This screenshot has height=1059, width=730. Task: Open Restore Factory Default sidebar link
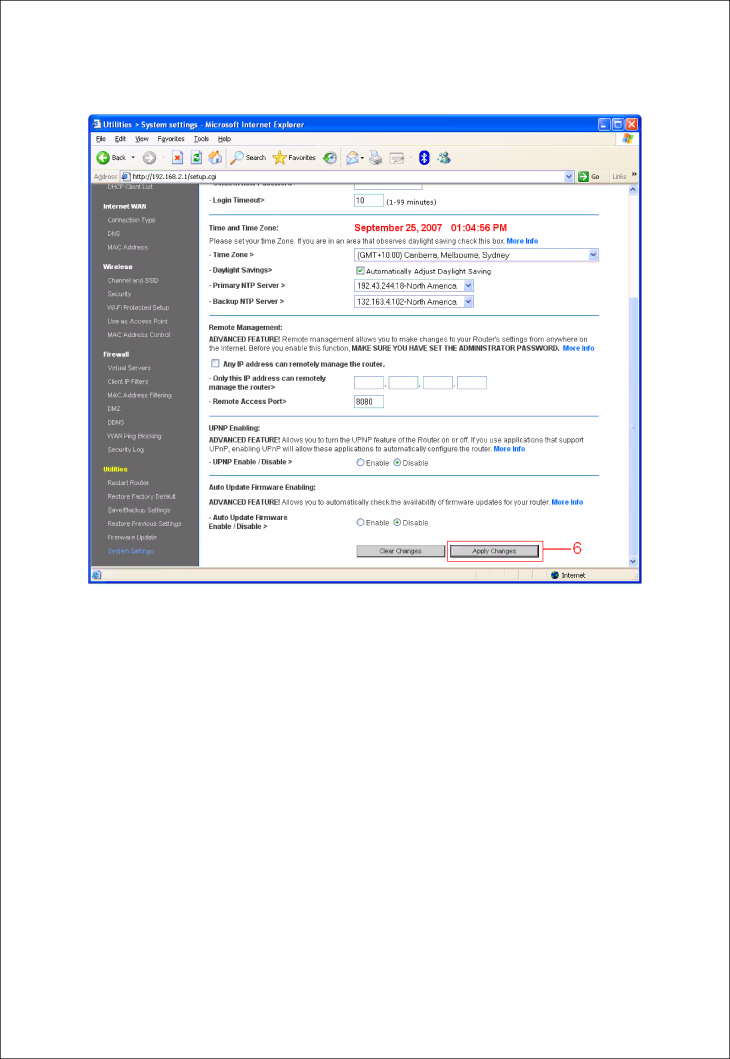coord(141,496)
